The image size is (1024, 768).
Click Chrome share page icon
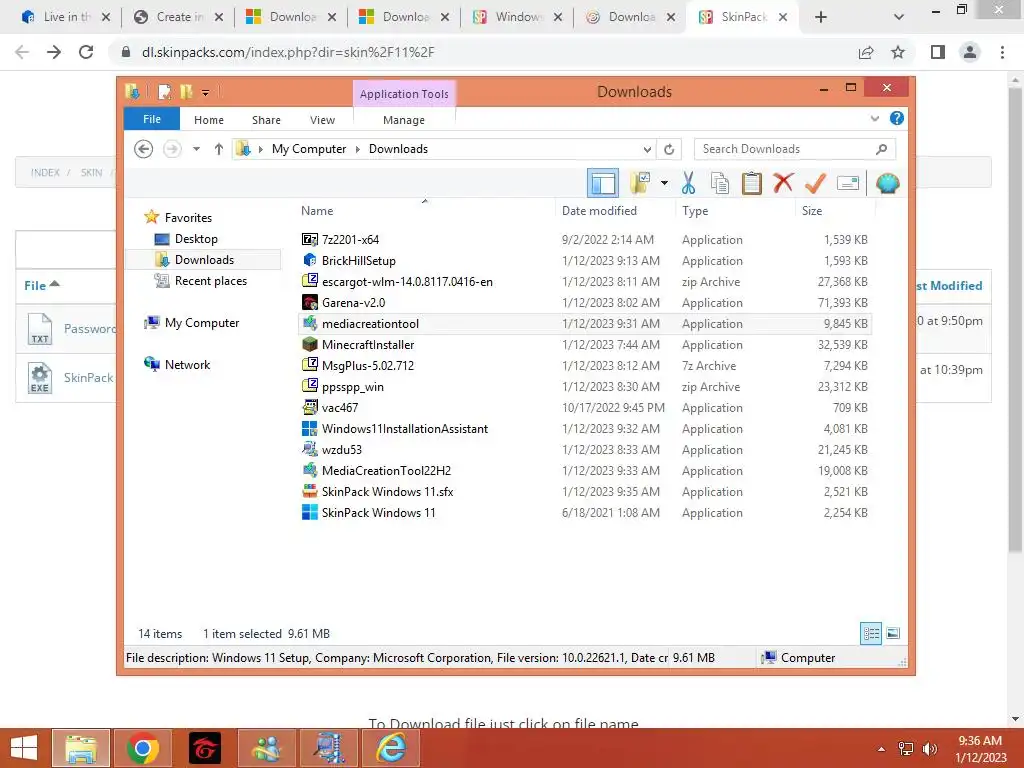tap(866, 52)
